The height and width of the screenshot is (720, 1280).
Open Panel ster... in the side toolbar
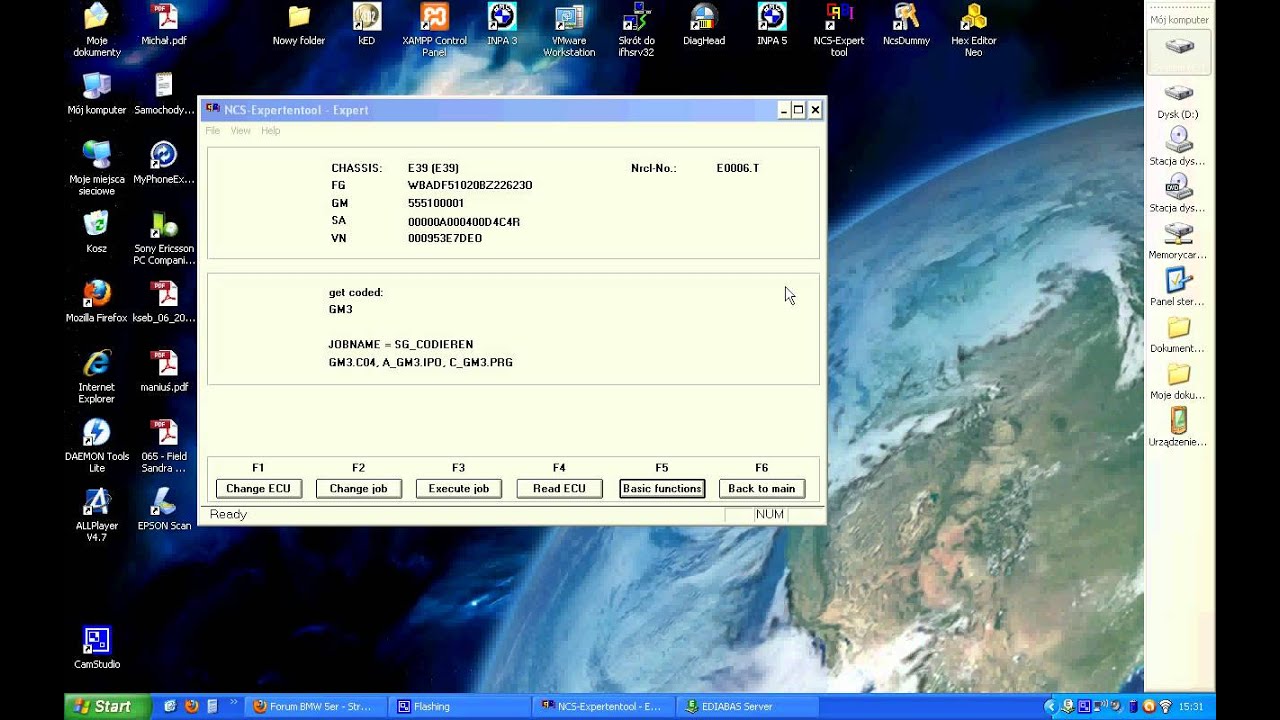(x=1178, y=288)
